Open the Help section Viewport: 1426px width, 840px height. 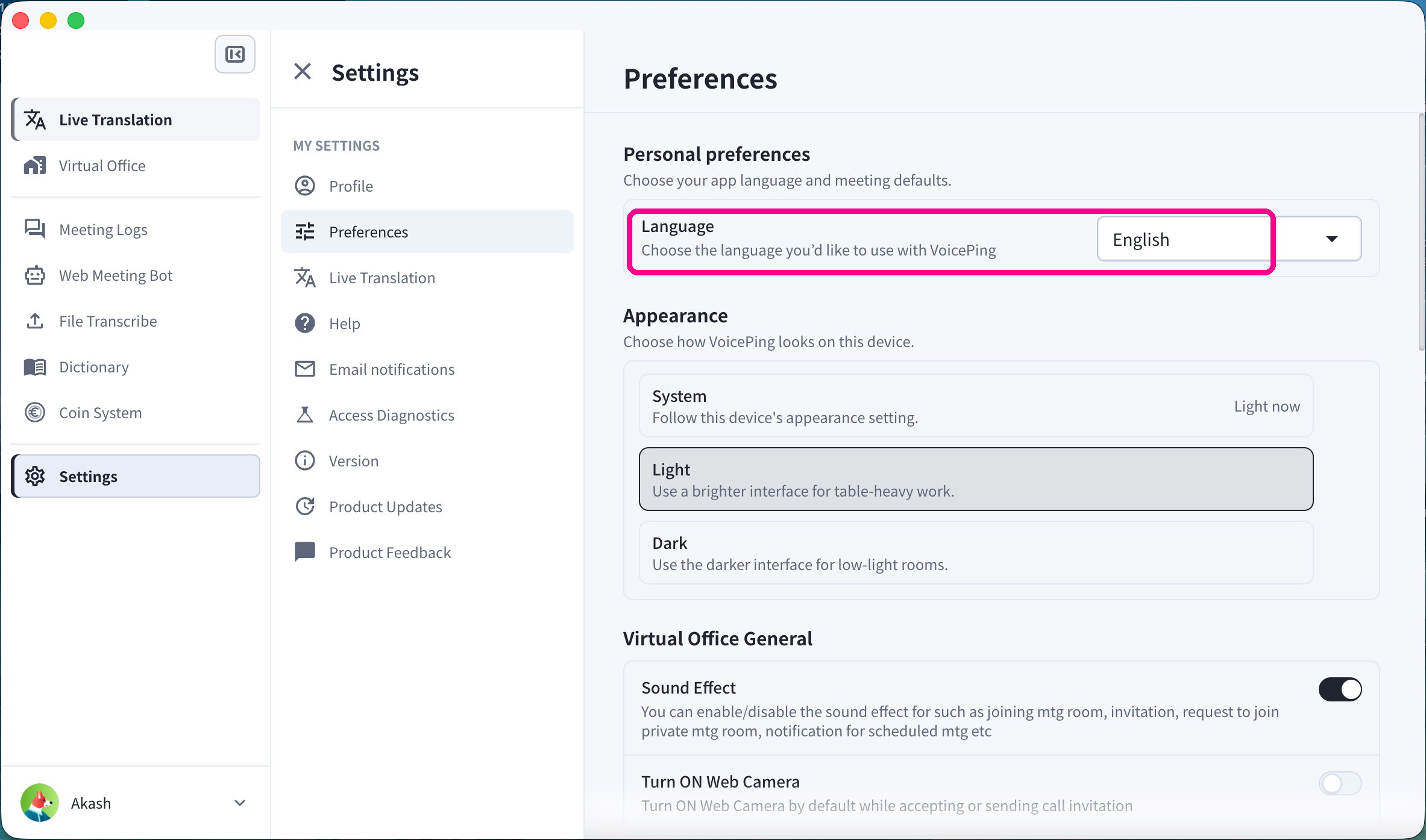click(427, 324)
